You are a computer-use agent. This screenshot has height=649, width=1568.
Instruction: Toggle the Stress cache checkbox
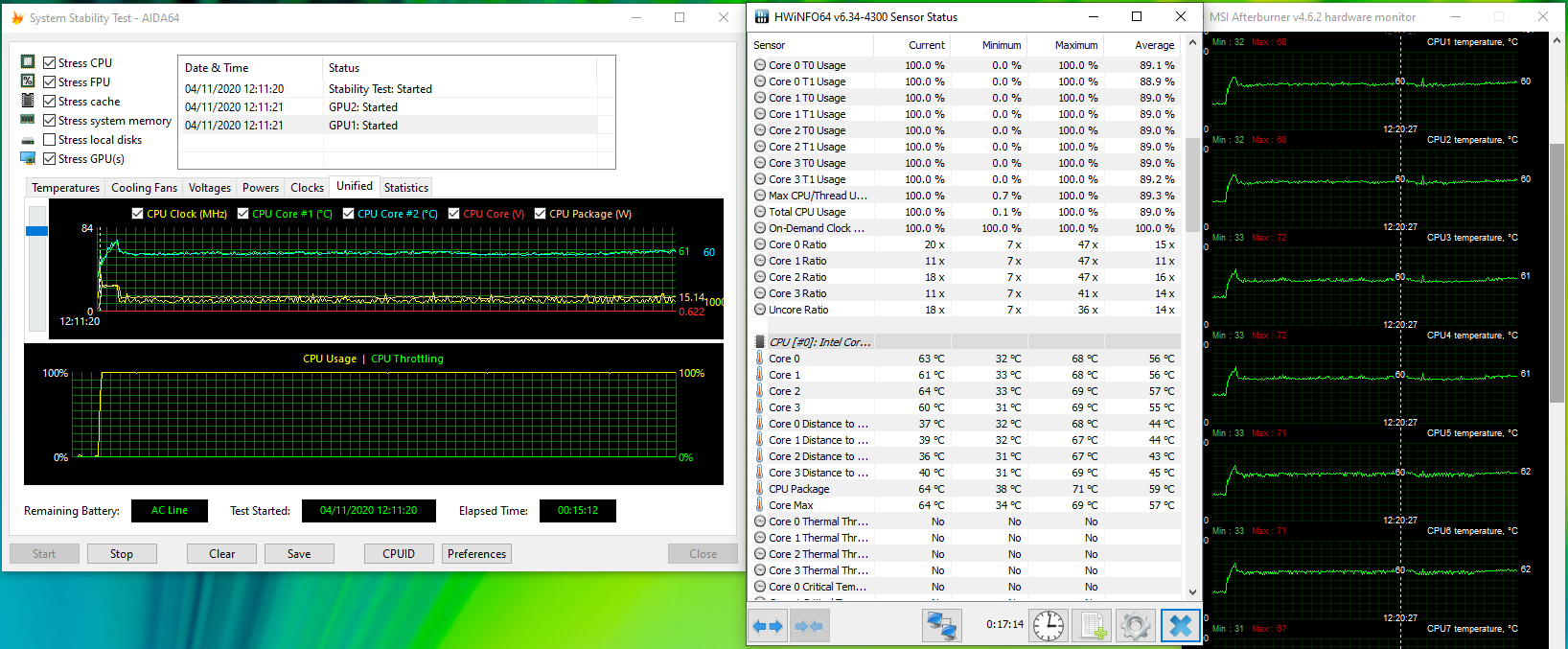click(49, 101)
